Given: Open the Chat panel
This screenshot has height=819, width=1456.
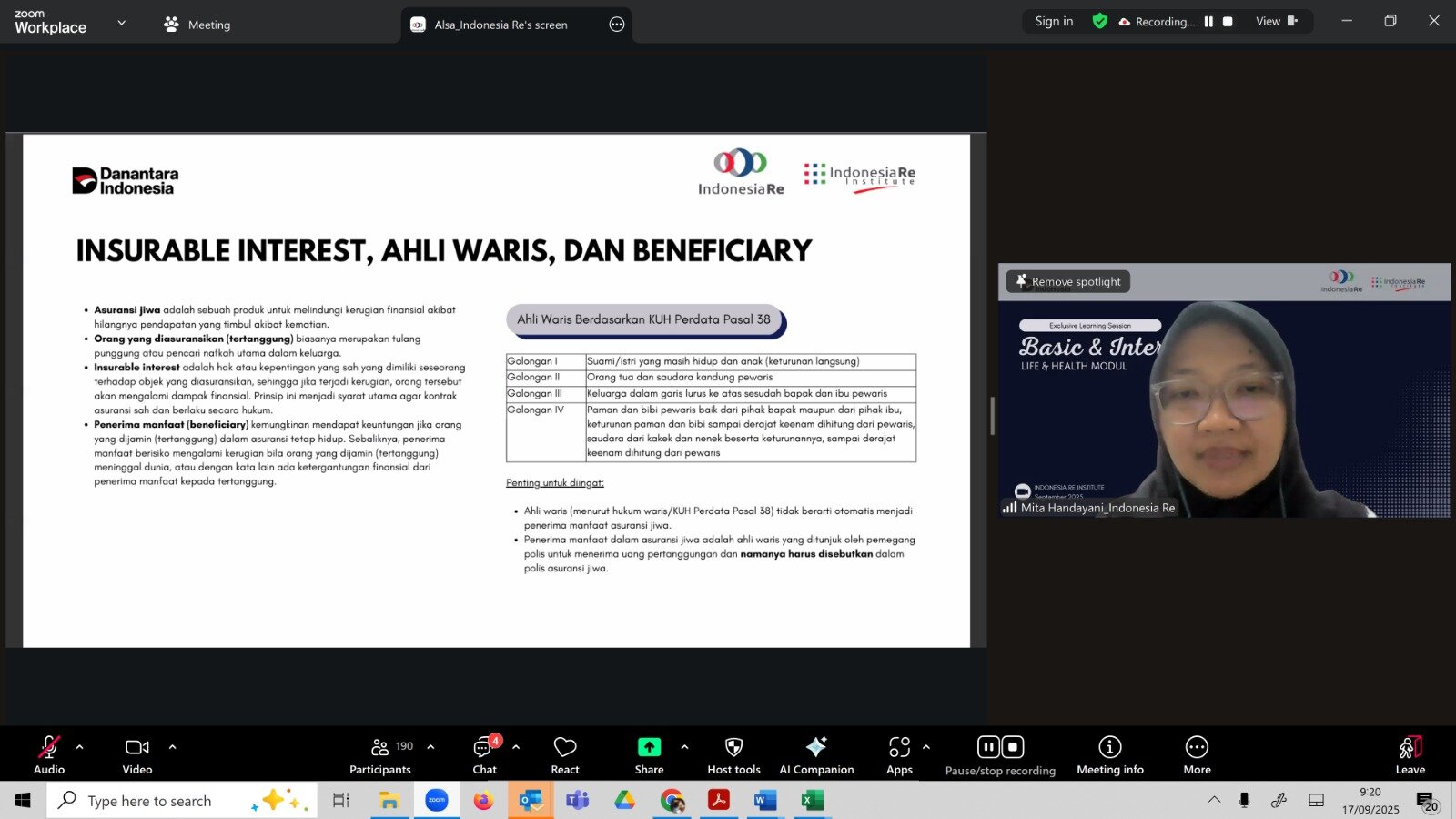Looking at the screenshot, I should (484, 754).
